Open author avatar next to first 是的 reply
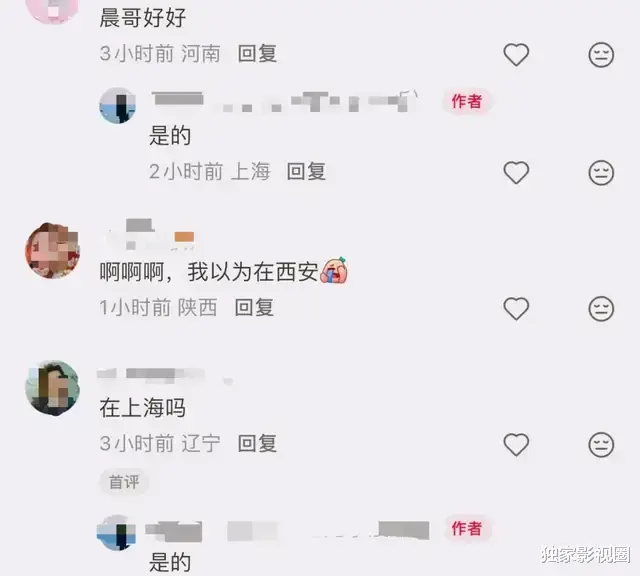Screen dimensions: 640x576 pyautogui.click(x=118, y=105)
